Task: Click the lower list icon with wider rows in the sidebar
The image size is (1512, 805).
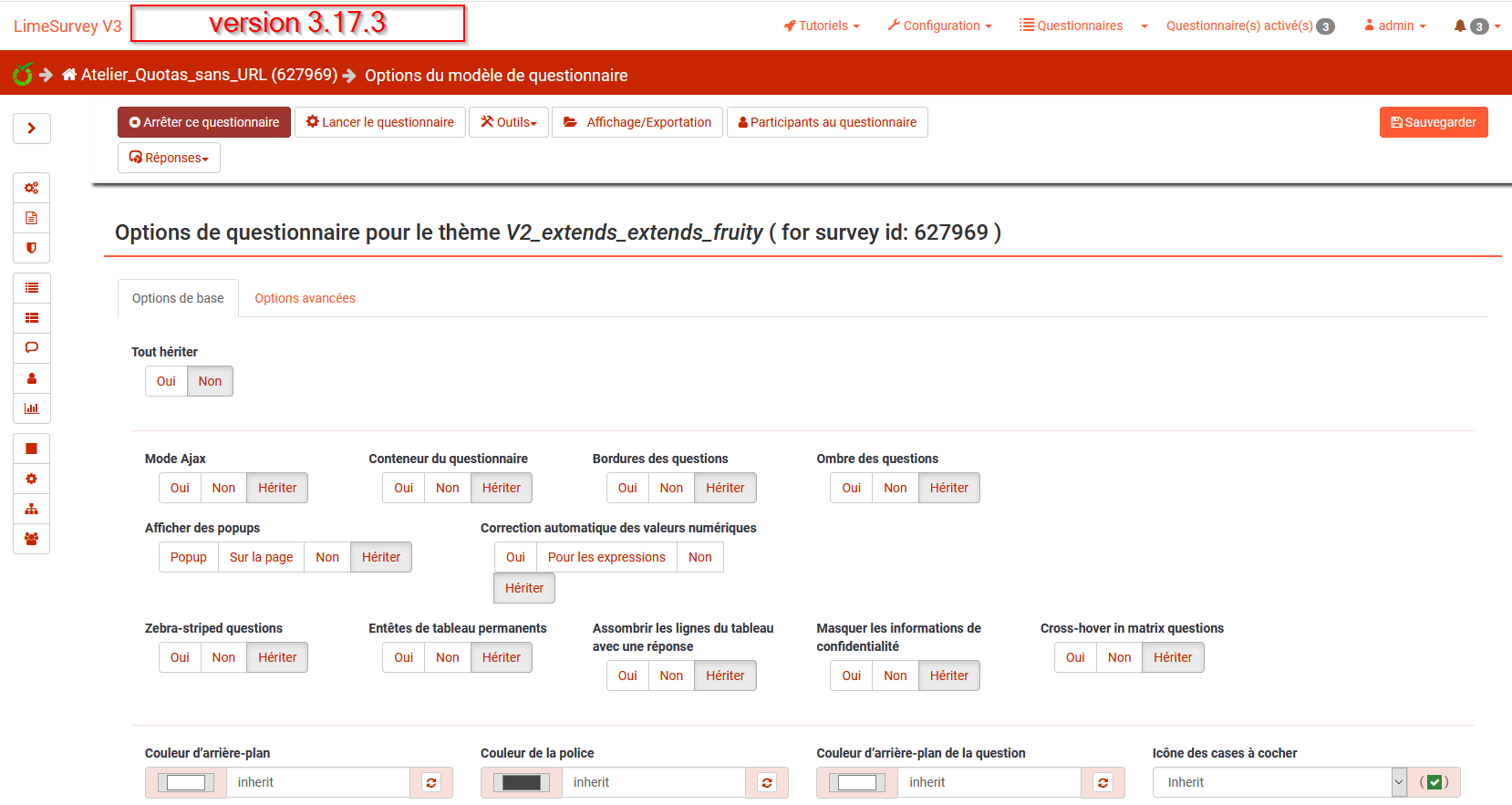Action: 32,318
